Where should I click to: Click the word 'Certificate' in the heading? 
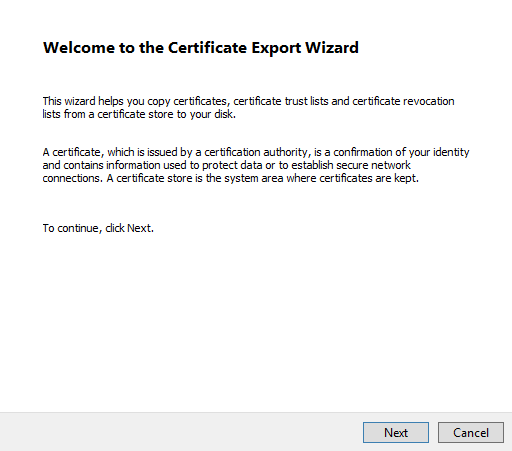tap(207, 47)
